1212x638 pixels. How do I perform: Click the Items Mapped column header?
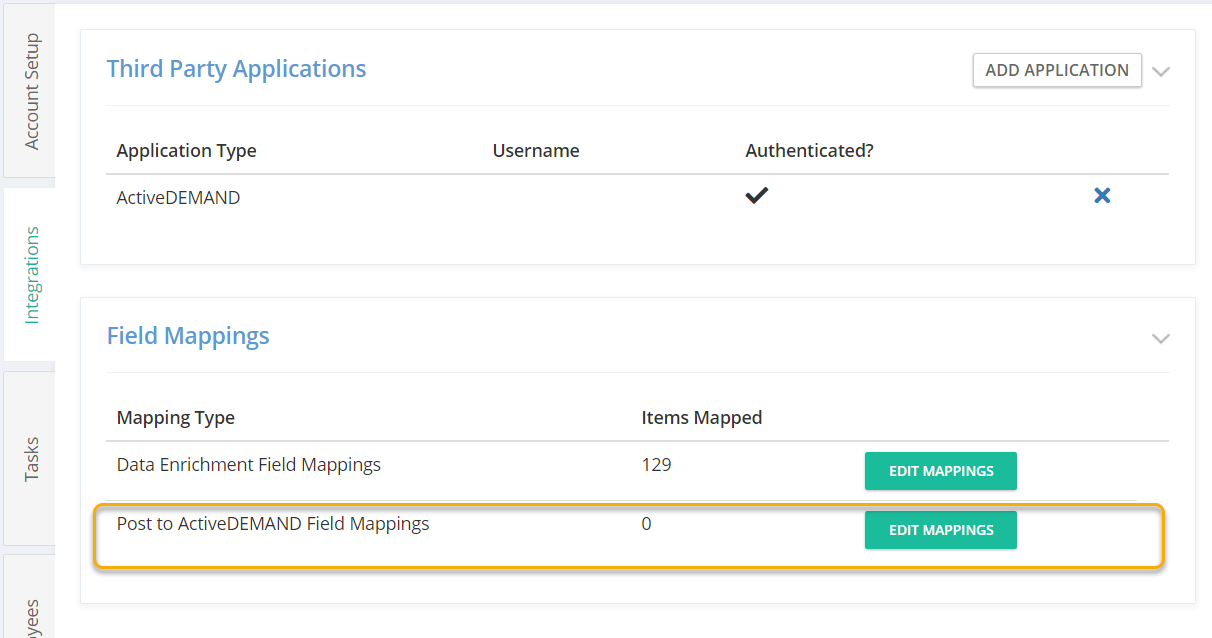point(702,418)
